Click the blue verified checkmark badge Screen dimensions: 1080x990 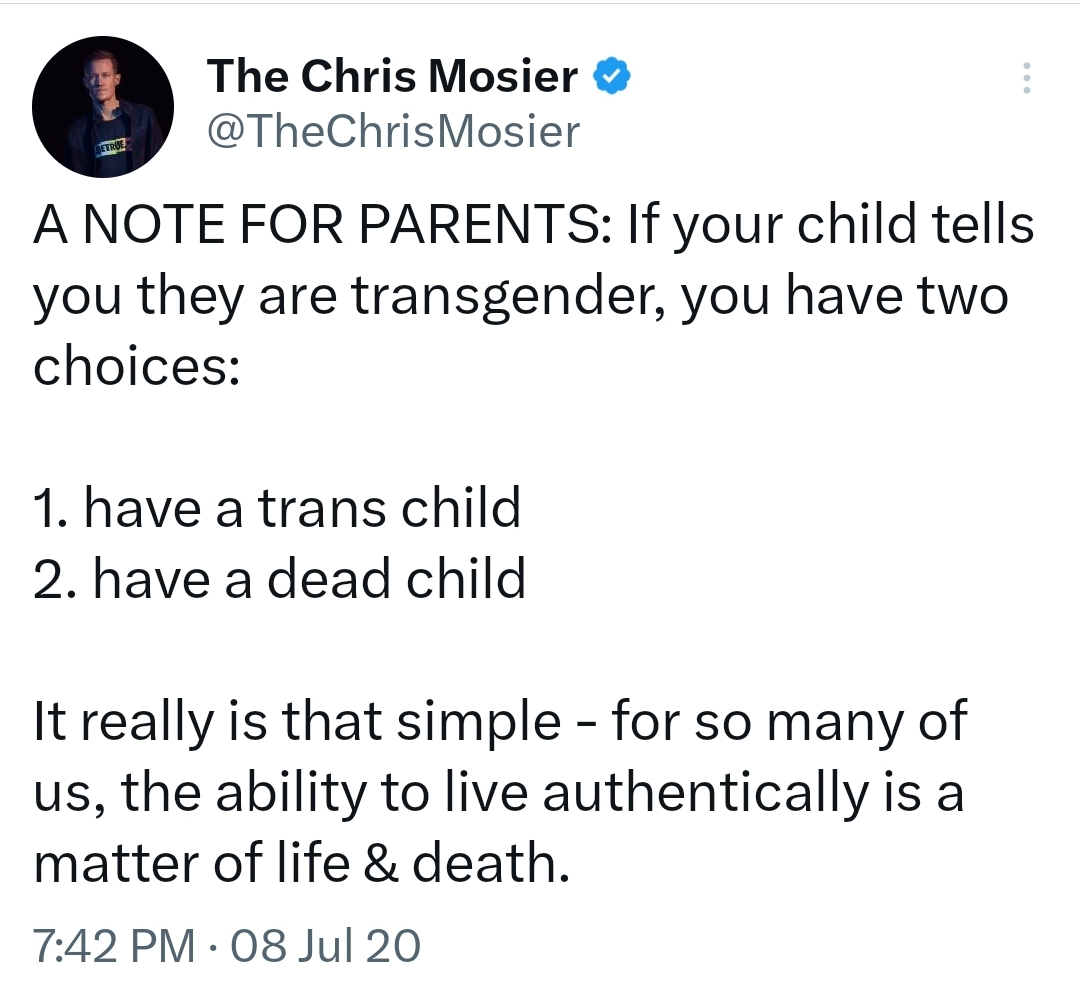[611, 76]
